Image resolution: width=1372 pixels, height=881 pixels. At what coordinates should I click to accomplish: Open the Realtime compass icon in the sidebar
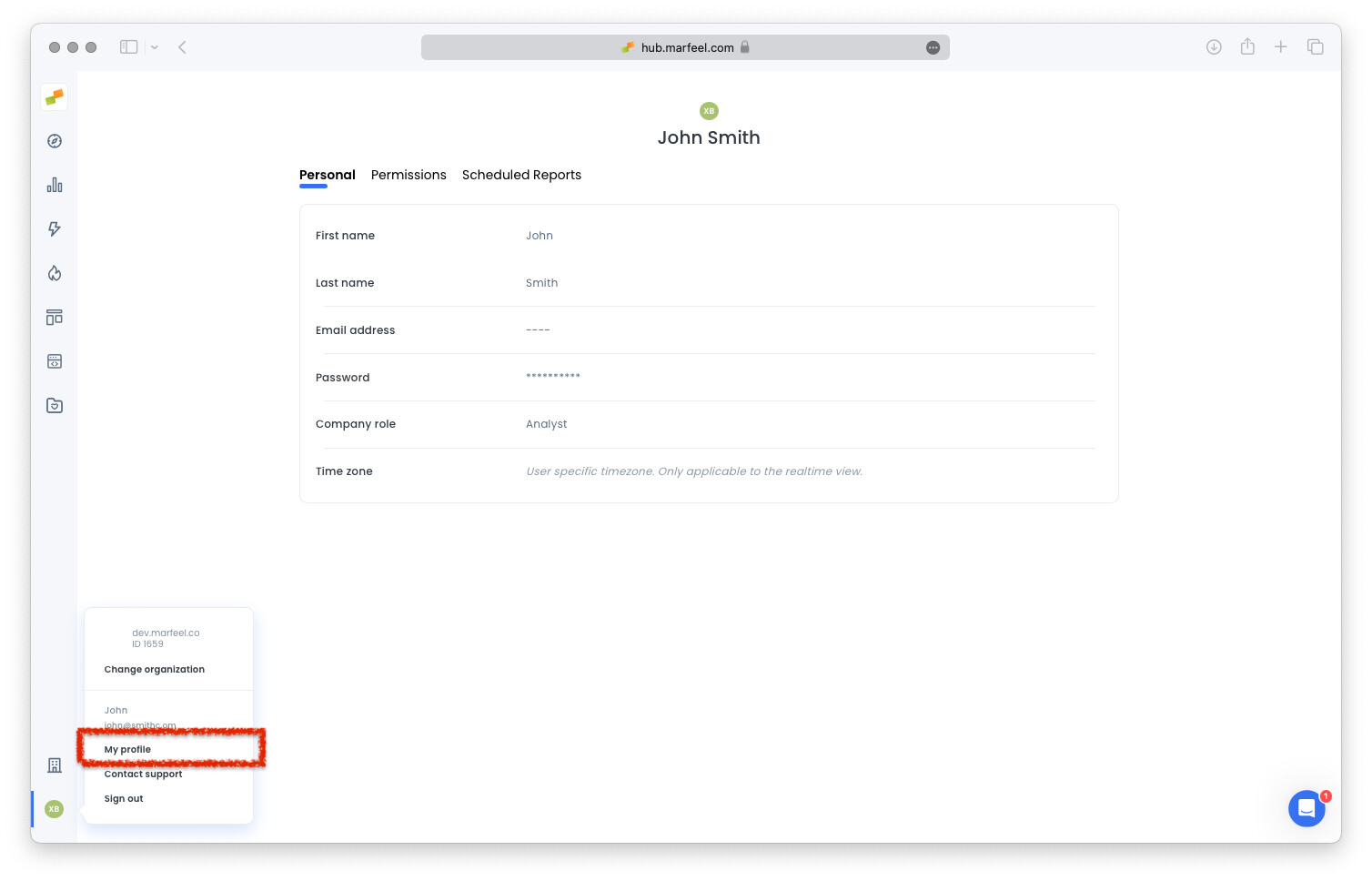point(54,141)
